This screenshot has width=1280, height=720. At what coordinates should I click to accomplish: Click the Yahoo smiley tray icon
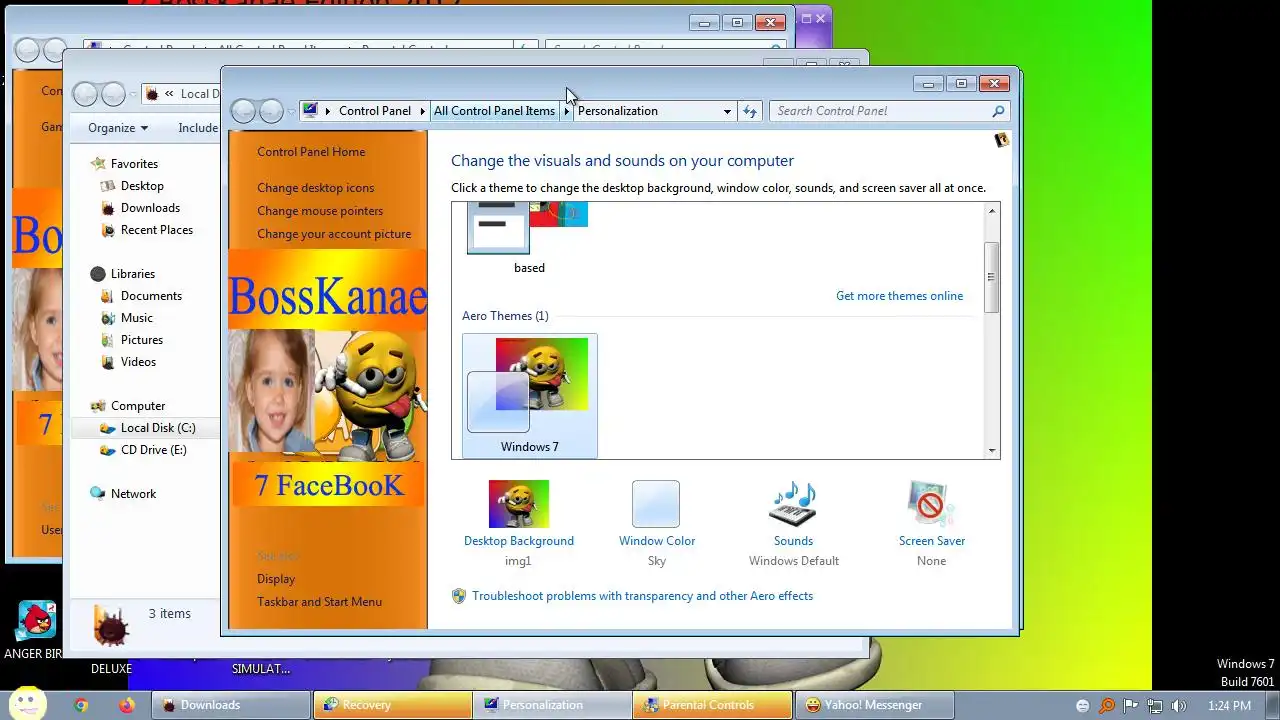[x=1083, y=705]
